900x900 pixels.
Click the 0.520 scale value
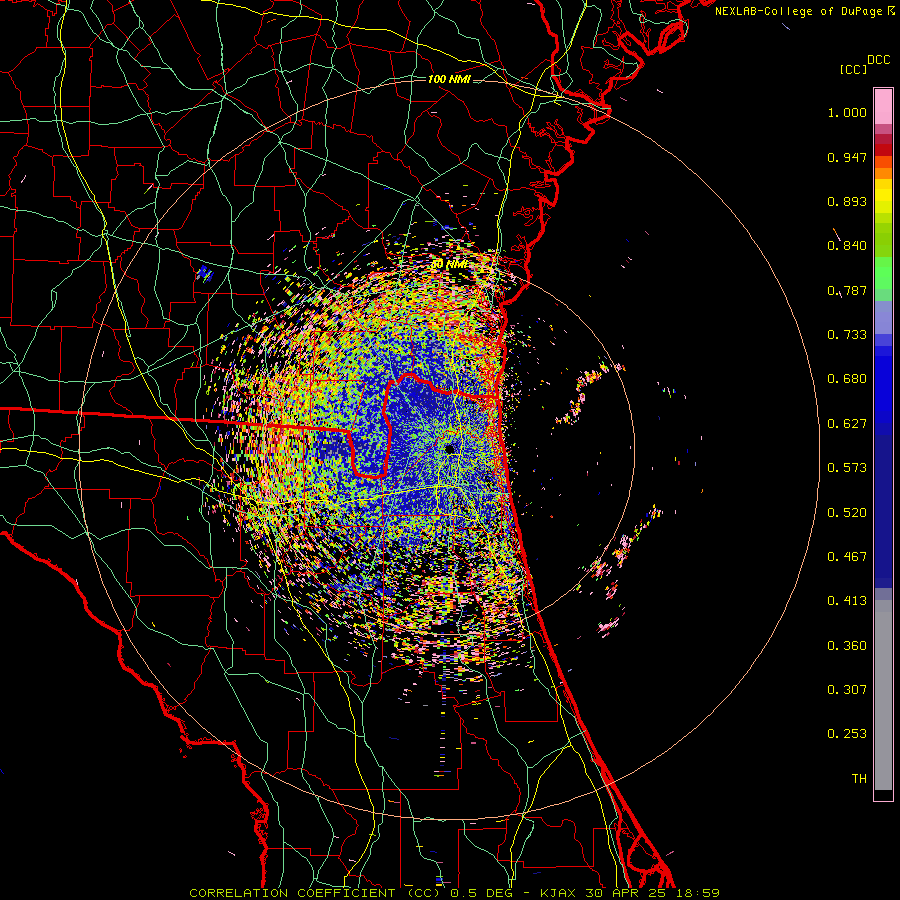pyautogui.click(x=847, y=513)
